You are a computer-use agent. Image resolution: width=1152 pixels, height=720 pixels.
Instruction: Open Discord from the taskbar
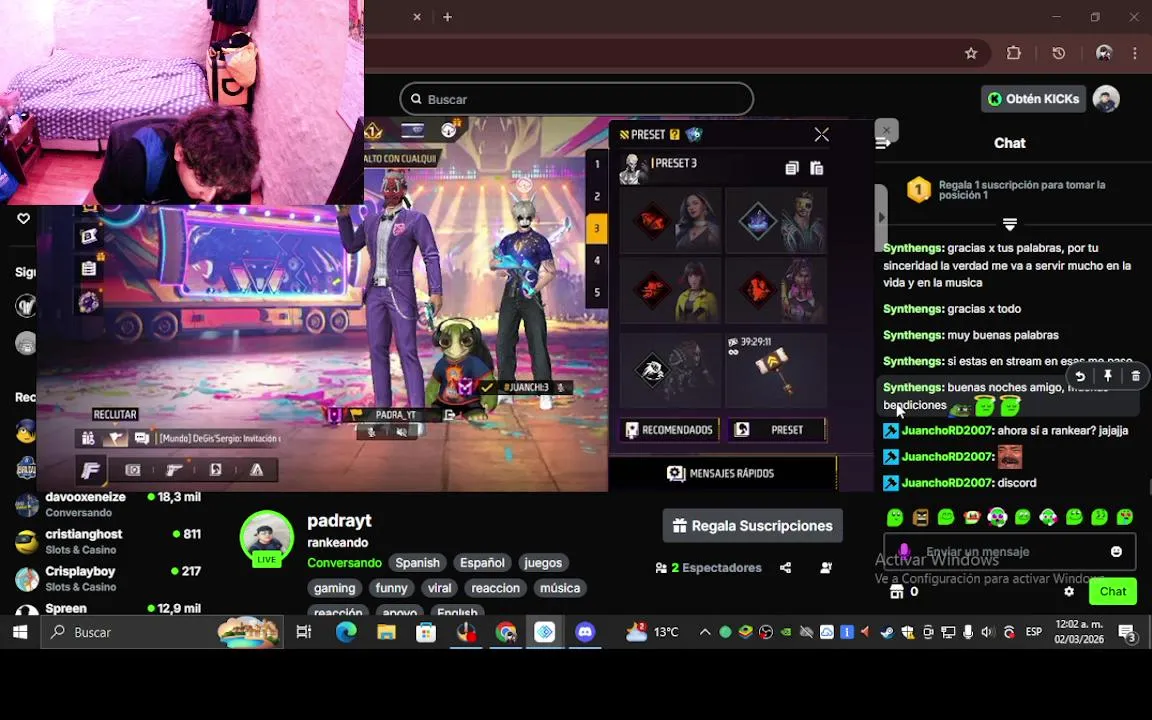[x=585, y=632]
